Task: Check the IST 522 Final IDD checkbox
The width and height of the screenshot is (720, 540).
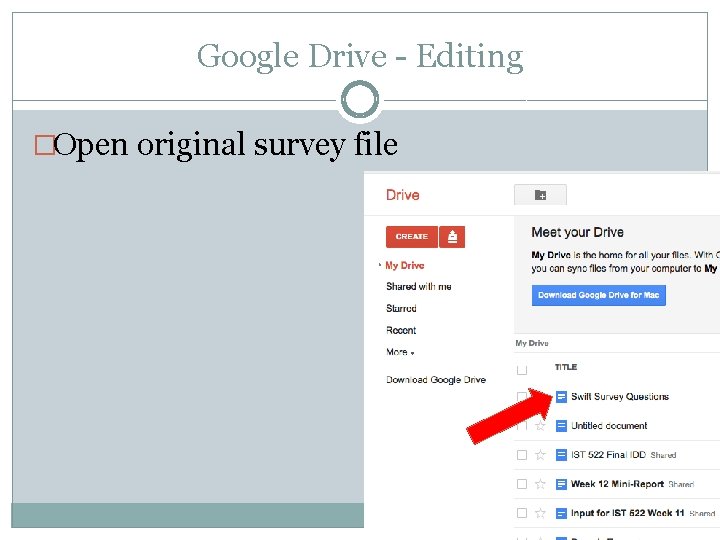Action: point(522,455)
